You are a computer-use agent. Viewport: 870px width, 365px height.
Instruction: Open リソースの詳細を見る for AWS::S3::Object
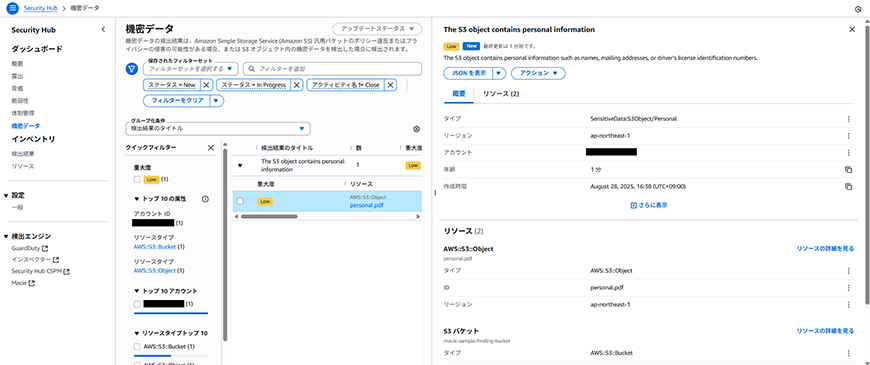pyautogui.click(x=826, y=249)
